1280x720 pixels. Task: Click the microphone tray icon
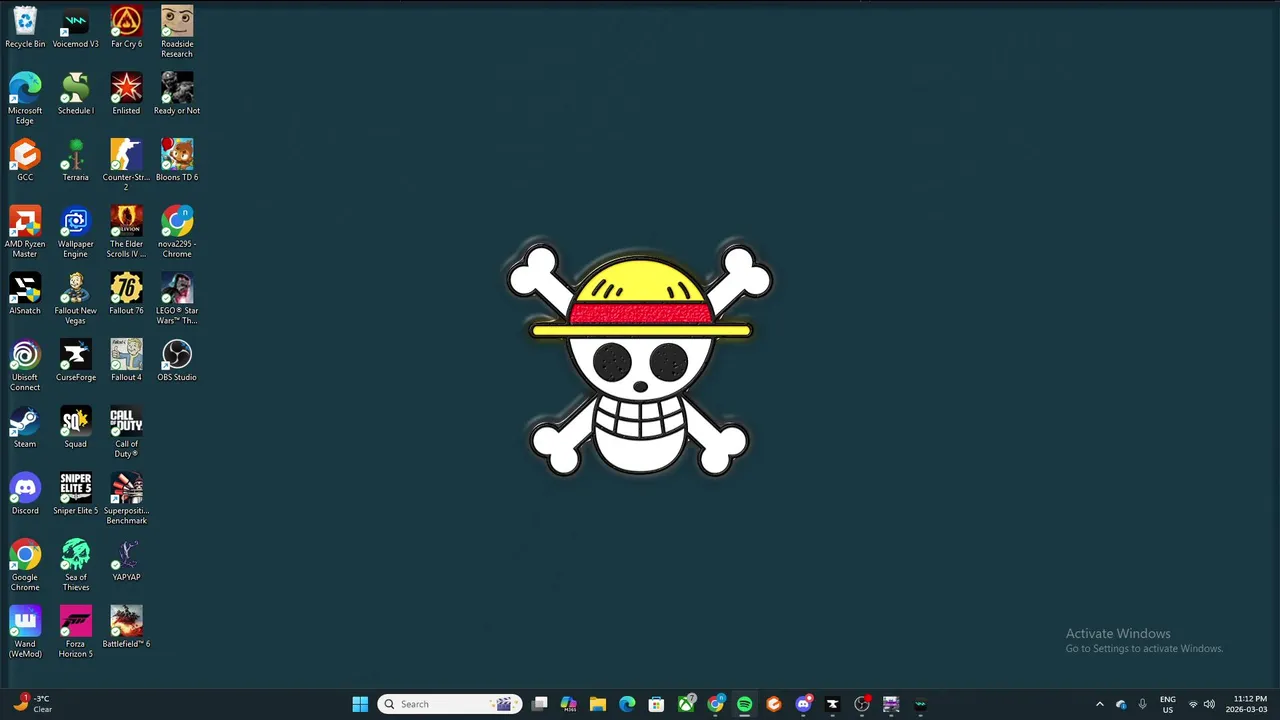[x=1142, y=704]
